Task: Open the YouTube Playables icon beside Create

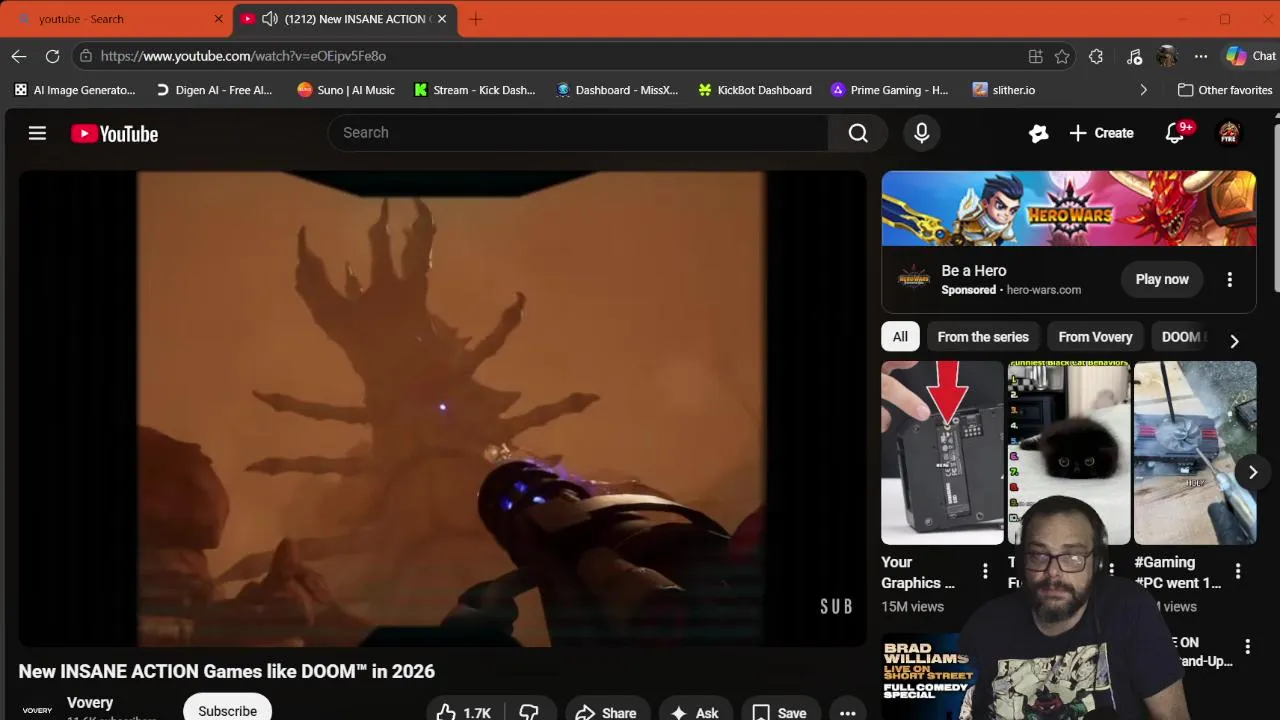Action: 1038,133
